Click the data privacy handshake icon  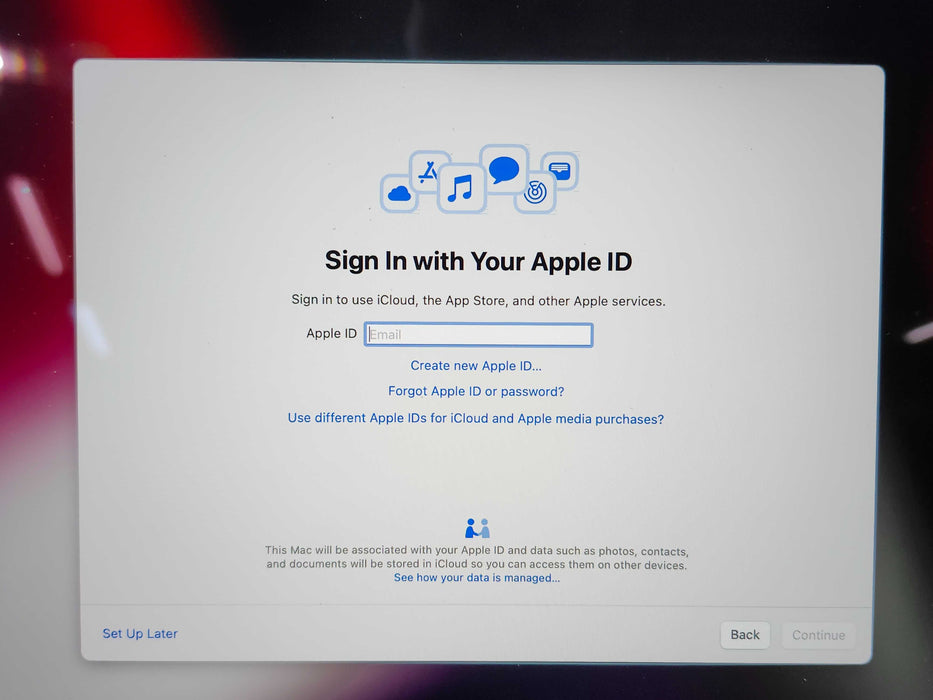click(477, 528)
